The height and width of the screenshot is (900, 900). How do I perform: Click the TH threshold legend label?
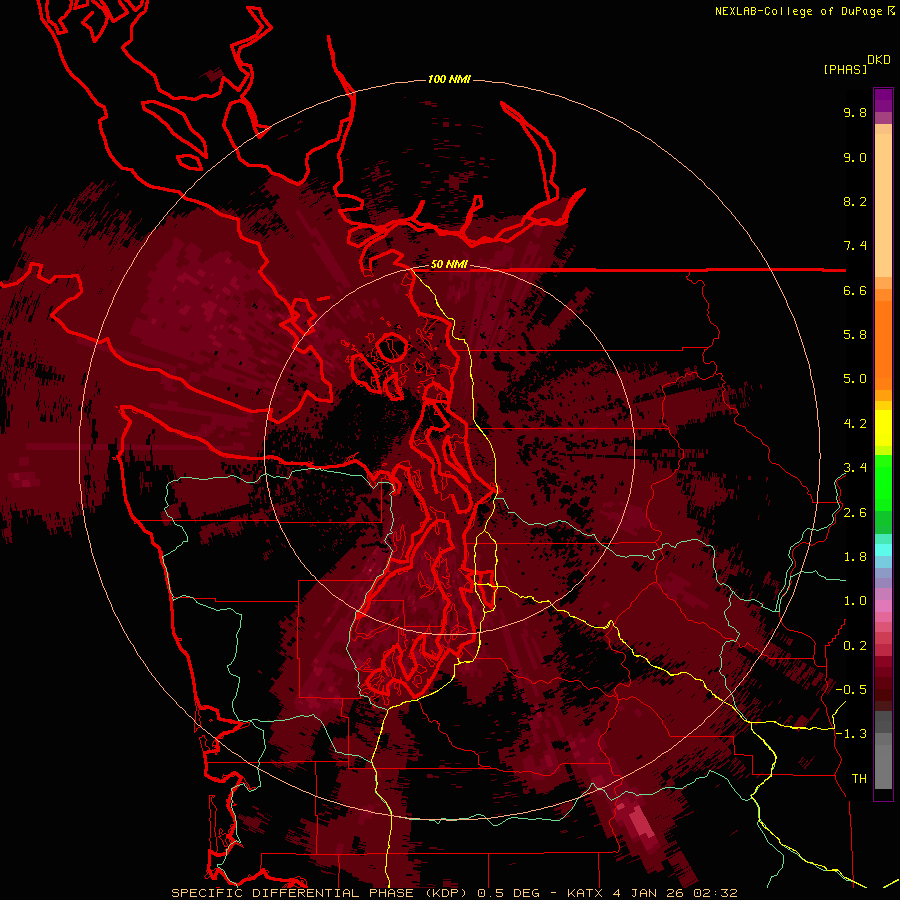(859, 779)
